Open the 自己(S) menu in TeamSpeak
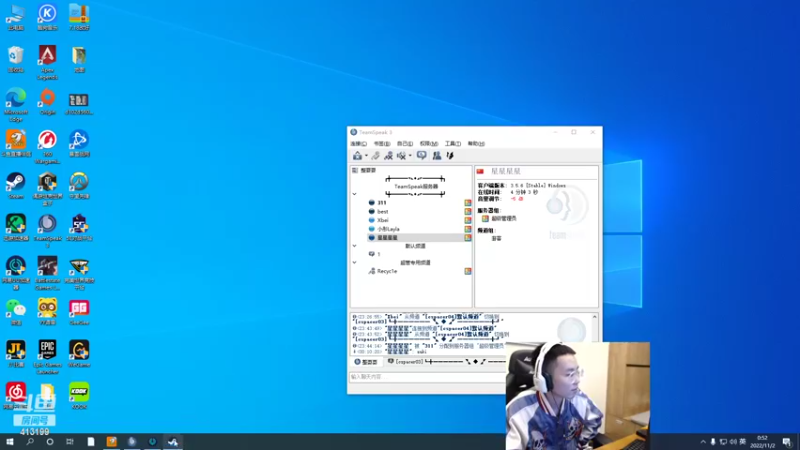This screenshot has width=800, height=450. click(405, 144)
